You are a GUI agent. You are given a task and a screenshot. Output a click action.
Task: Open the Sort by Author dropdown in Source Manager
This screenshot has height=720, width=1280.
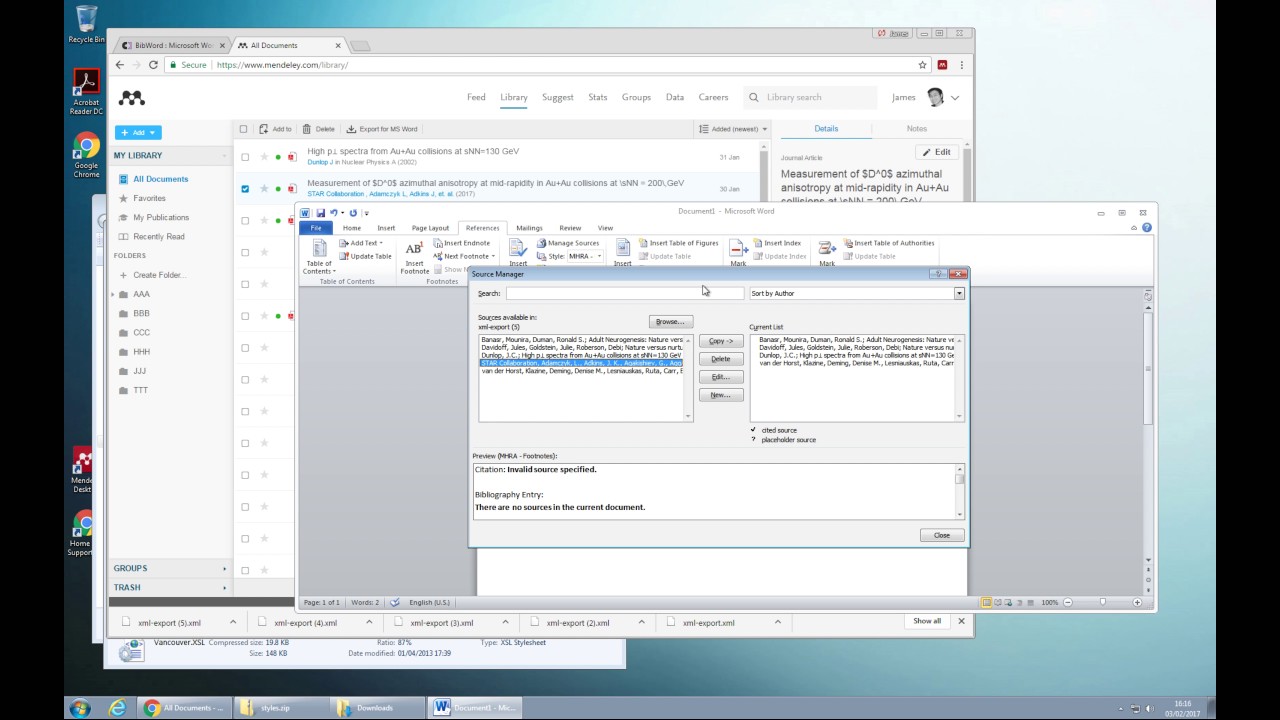[x=959, y=293]
